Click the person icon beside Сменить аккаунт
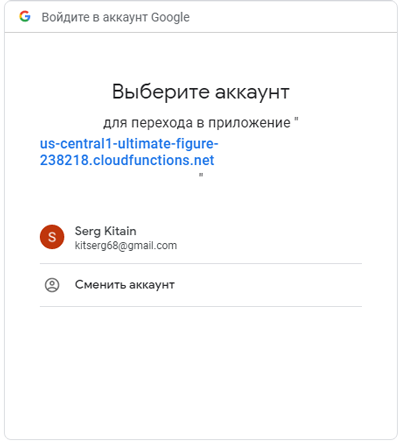Image resolution: width=400 pixels, height=444 pixels. 52,285
